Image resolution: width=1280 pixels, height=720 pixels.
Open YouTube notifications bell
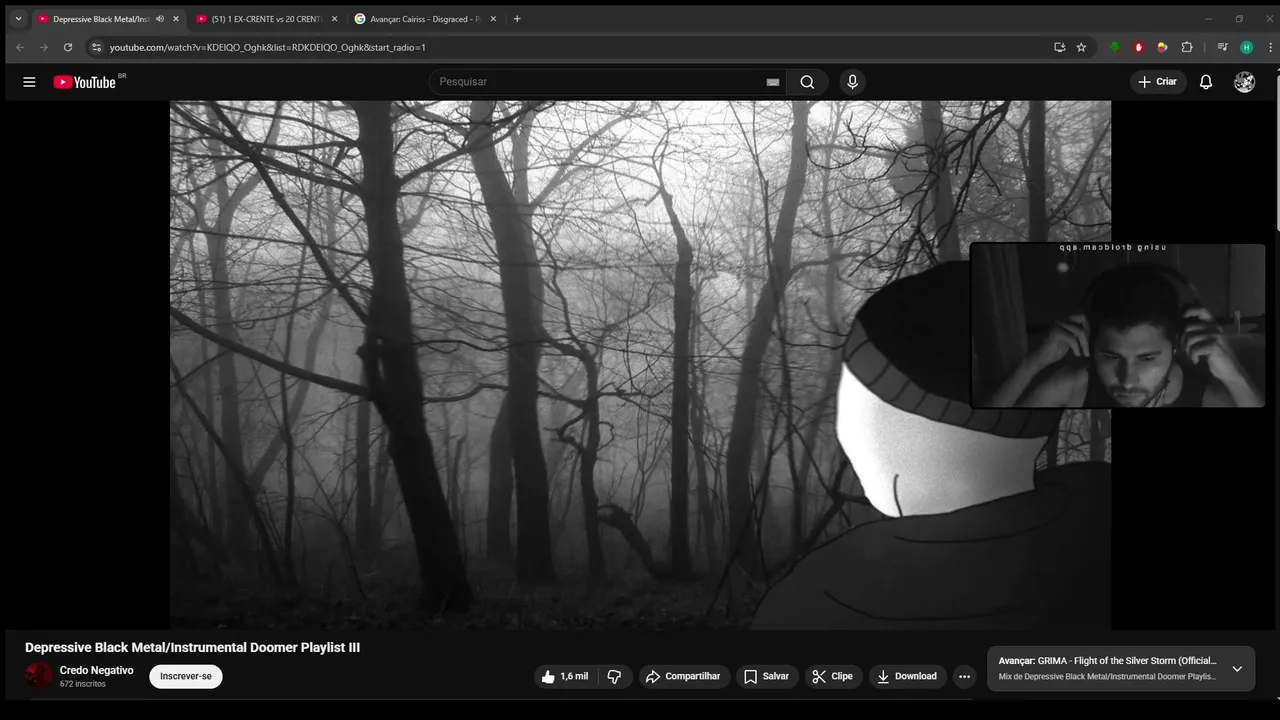pyautogui.click(x=1206, y=82)
